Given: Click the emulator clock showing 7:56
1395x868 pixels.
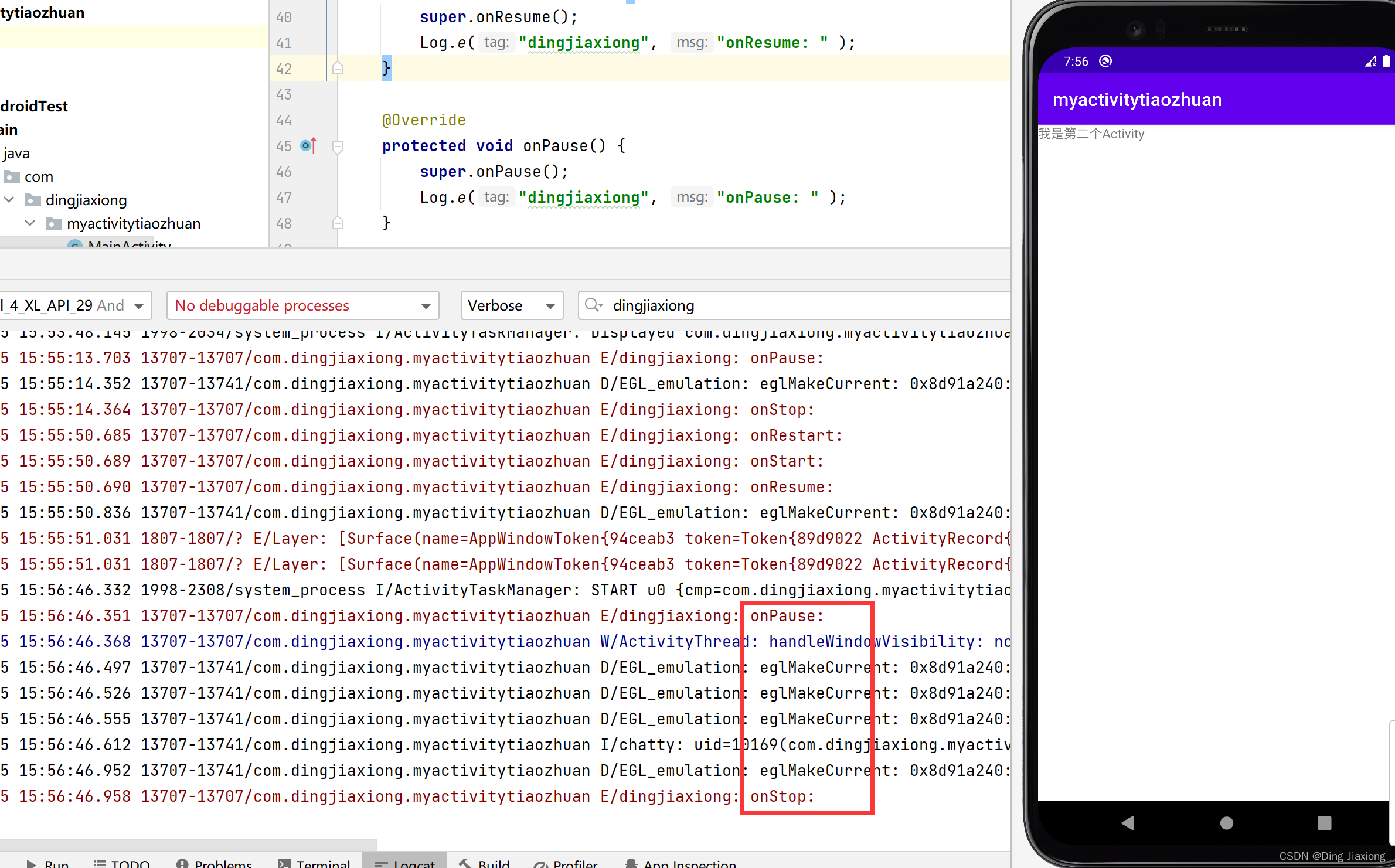Looking at the screenshot, I should coord(1076,62).
